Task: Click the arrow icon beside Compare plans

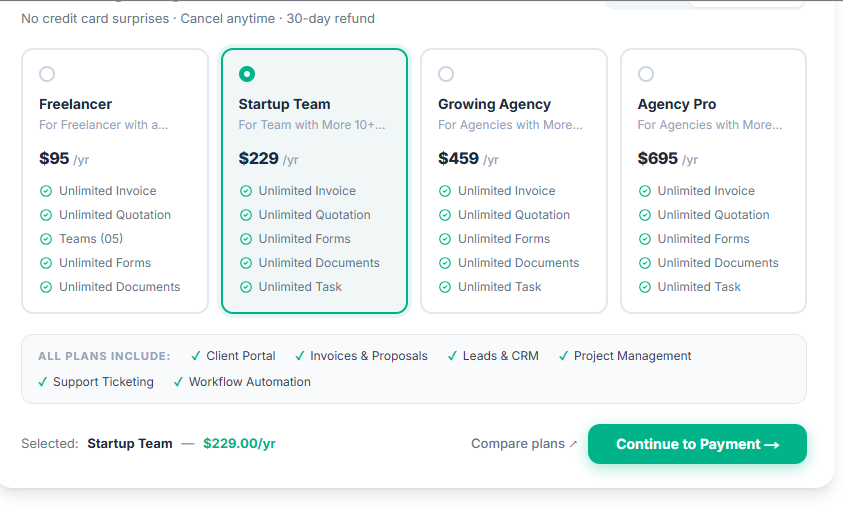Action: 573,444
